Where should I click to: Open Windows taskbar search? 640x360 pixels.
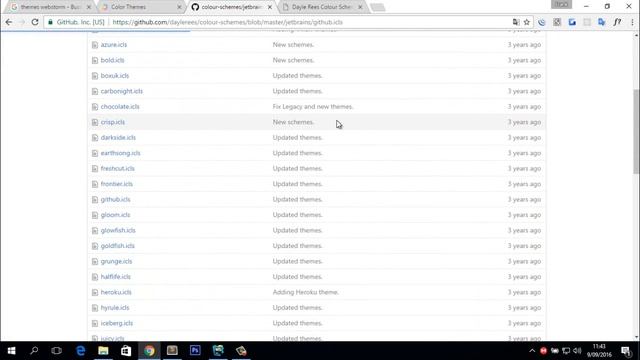(x=34, y=351)
